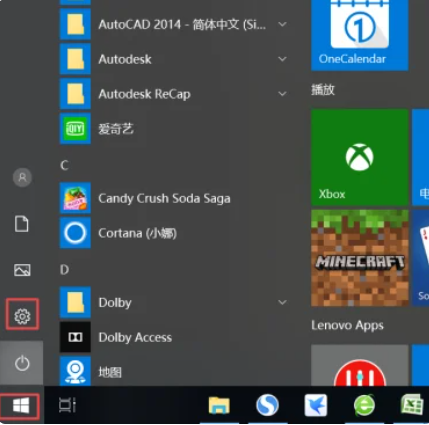
Task: Launch Sogou browser from the taskbar
Action: pos(267,405)
